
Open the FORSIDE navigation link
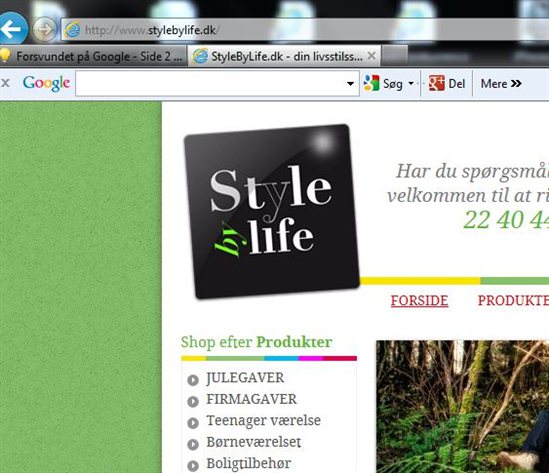tap(419, 301)
